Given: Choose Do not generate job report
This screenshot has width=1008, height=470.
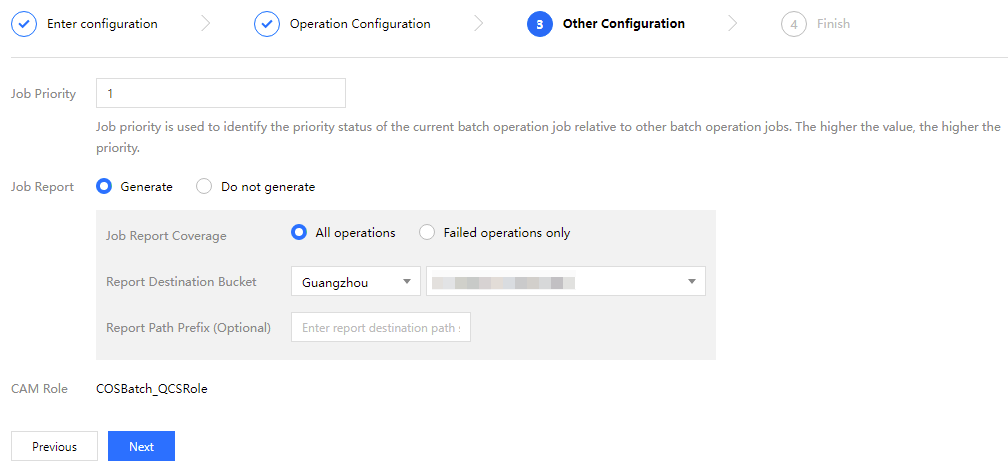Looking at the screenshot, I should [x=204, y=186].
